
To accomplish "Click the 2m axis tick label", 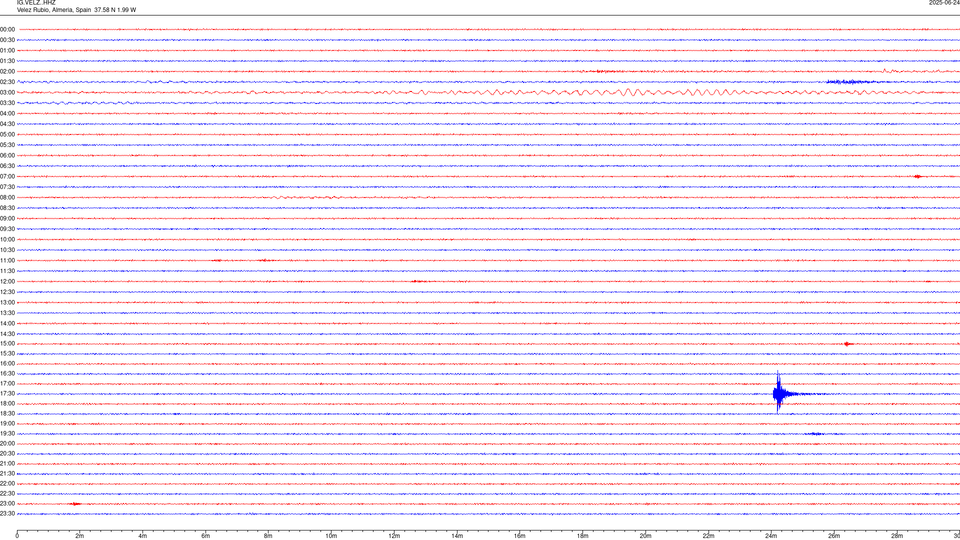I will (x=80, y=536).
